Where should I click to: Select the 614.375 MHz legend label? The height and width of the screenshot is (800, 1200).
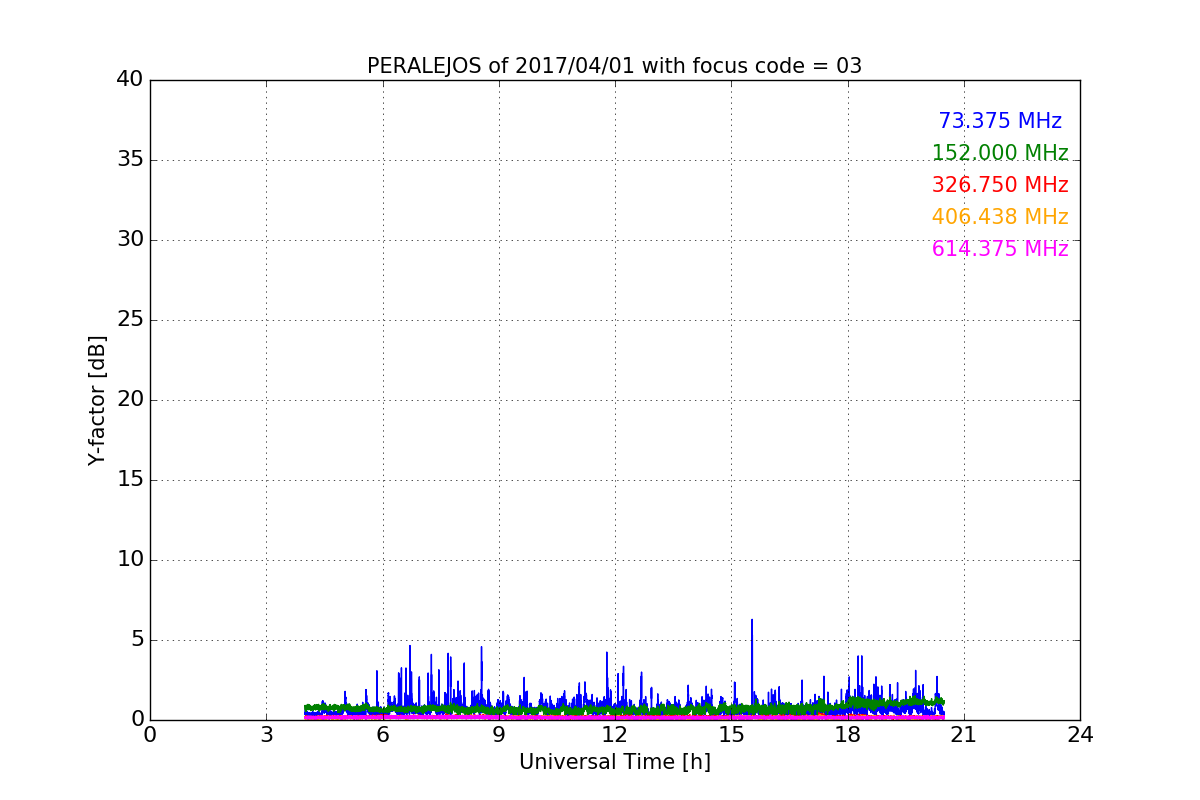[x=1000, y=249]
